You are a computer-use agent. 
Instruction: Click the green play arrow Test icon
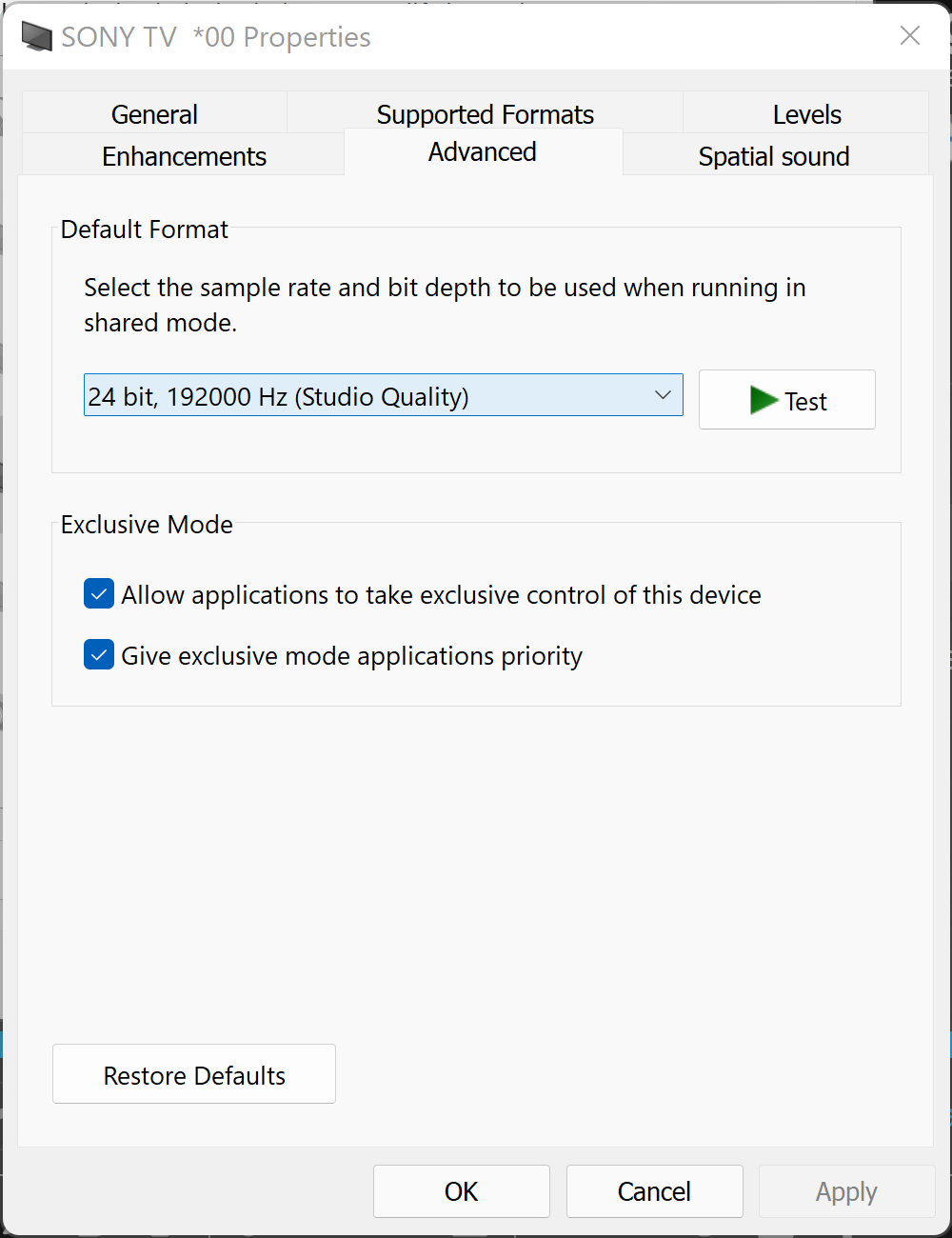tap(764, 400)
